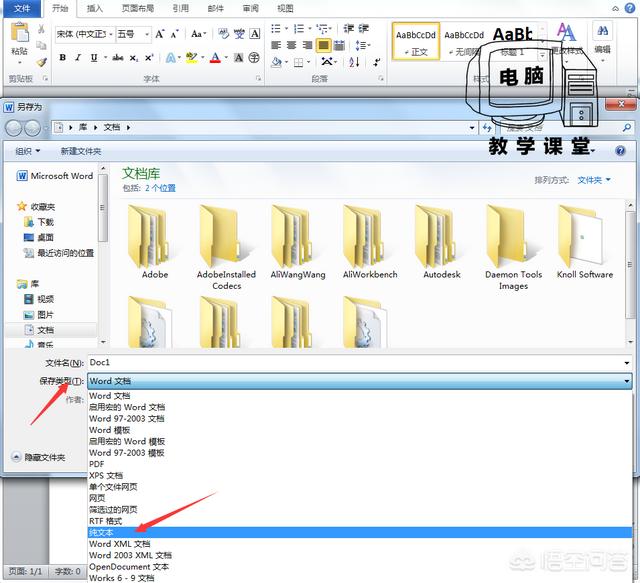Viewport: 640px width, 583px height.
Task: Switch to the 页面布局 tab
Action: tap(138, 9)
